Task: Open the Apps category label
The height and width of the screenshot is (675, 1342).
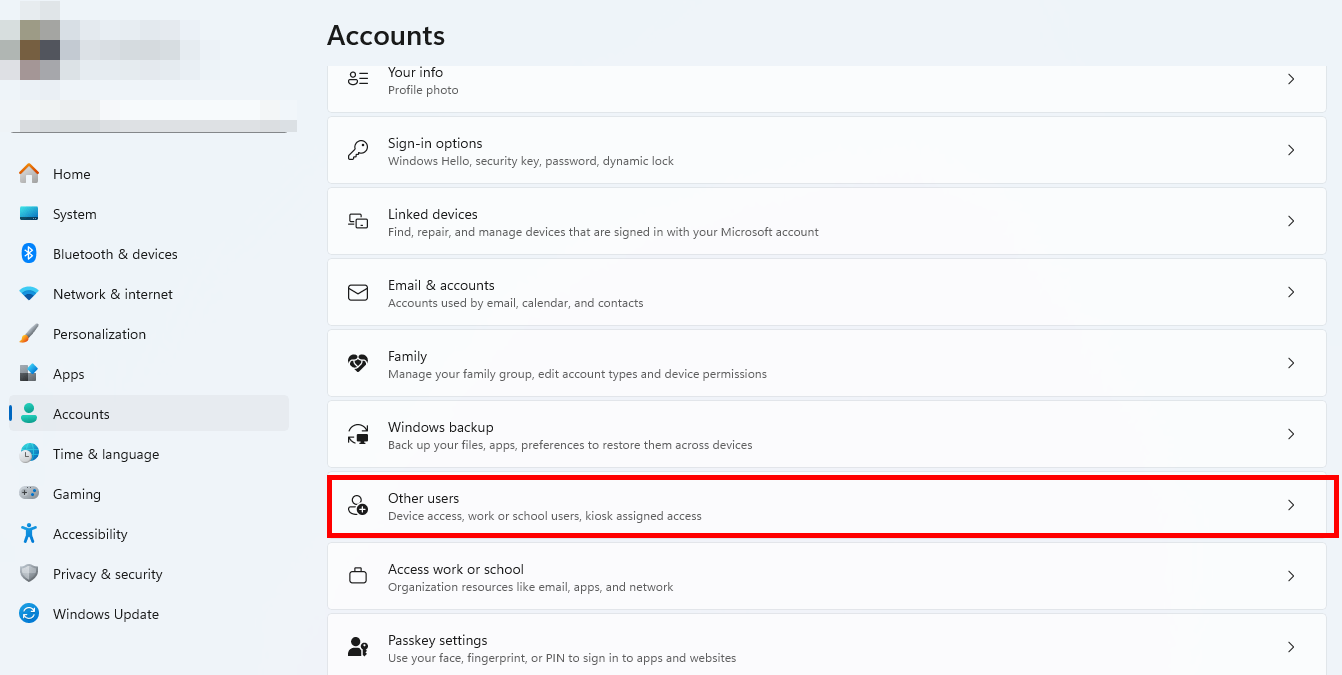Action: coord(69,374)
